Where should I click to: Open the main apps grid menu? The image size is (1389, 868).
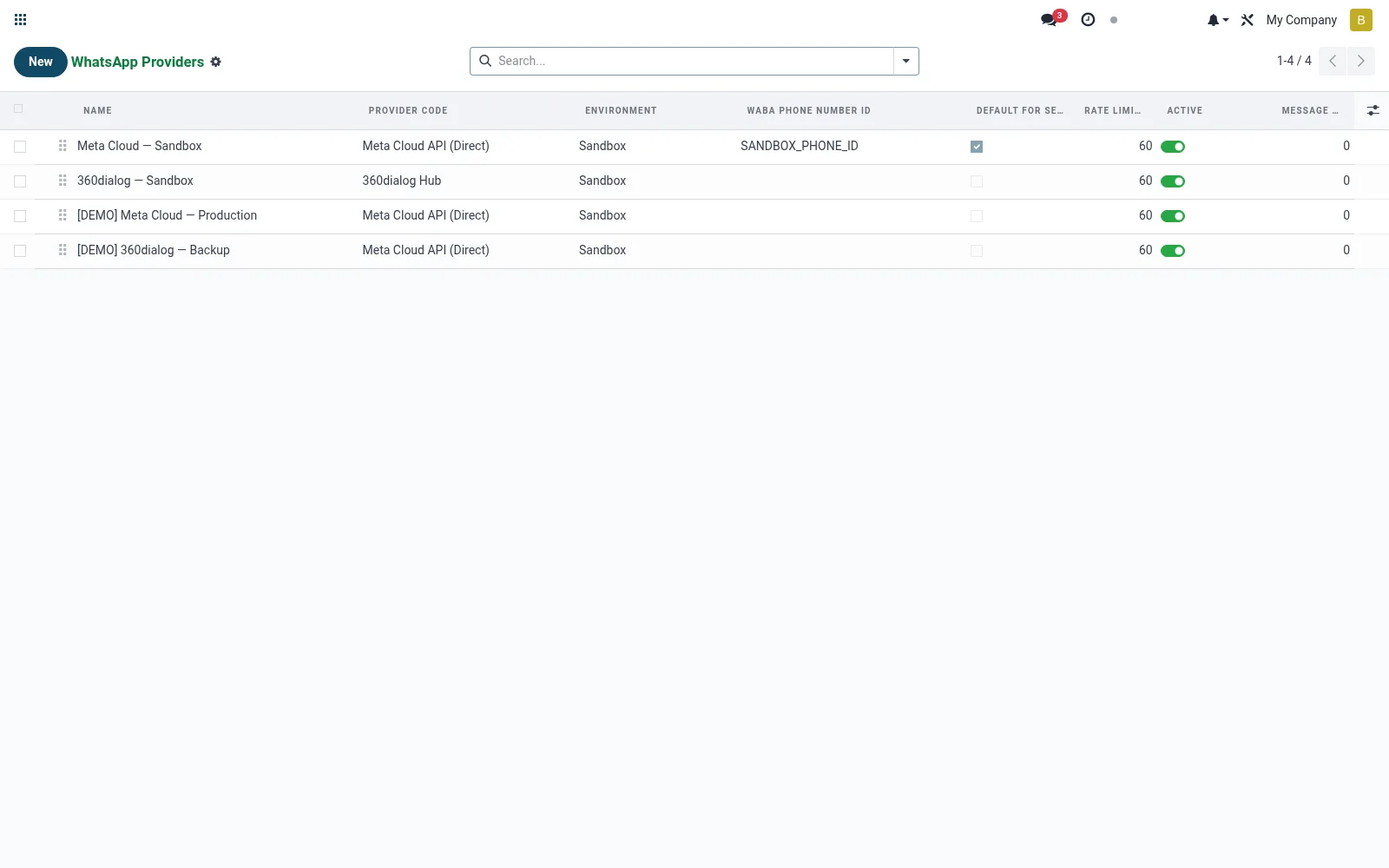pyautogui.click(x=21, y=19)
